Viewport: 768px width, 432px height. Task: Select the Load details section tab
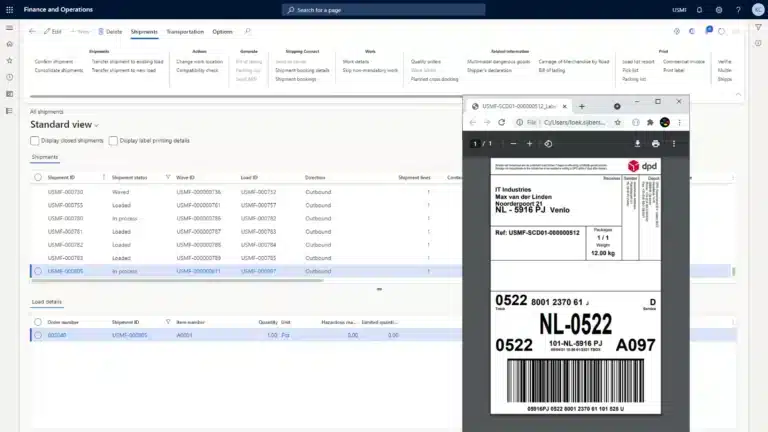coord(47,302)
